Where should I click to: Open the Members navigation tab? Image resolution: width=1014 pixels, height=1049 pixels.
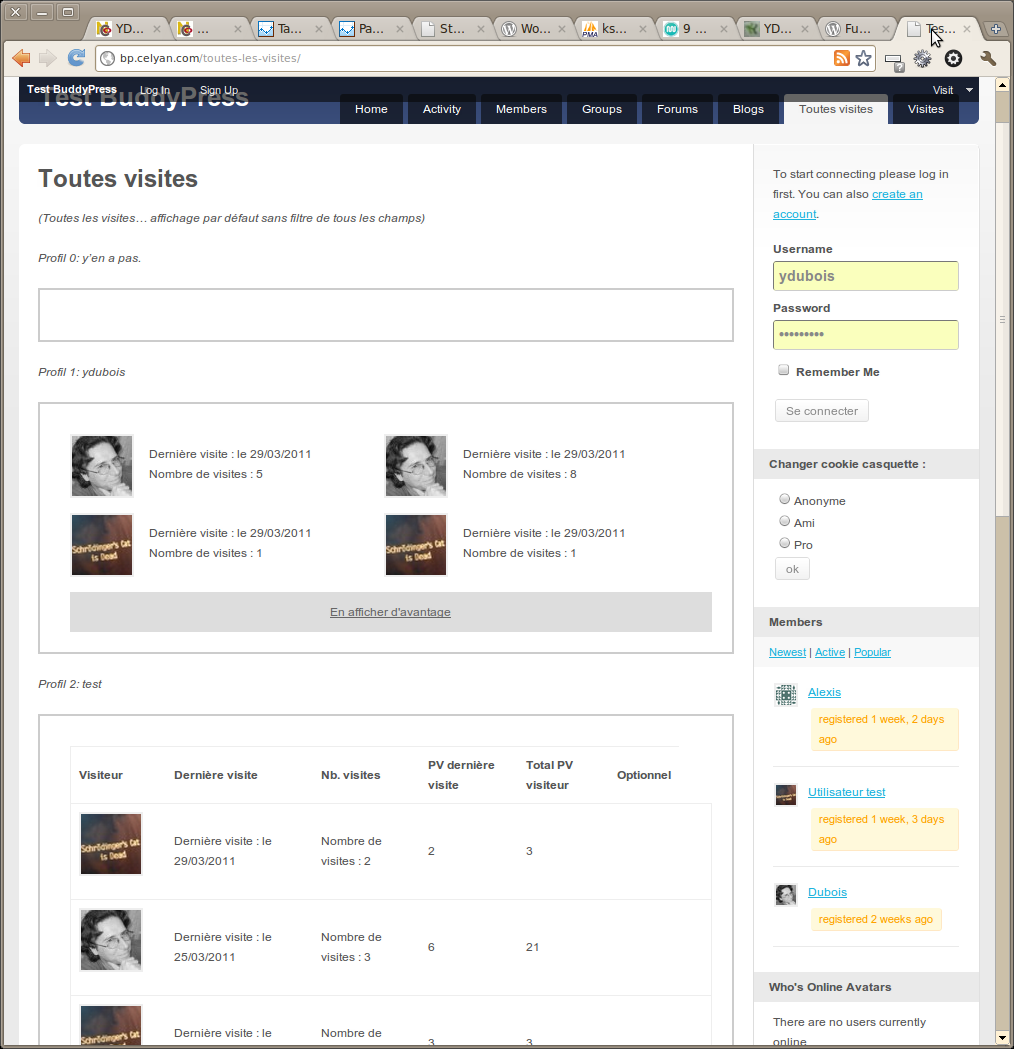pos(521,110)
